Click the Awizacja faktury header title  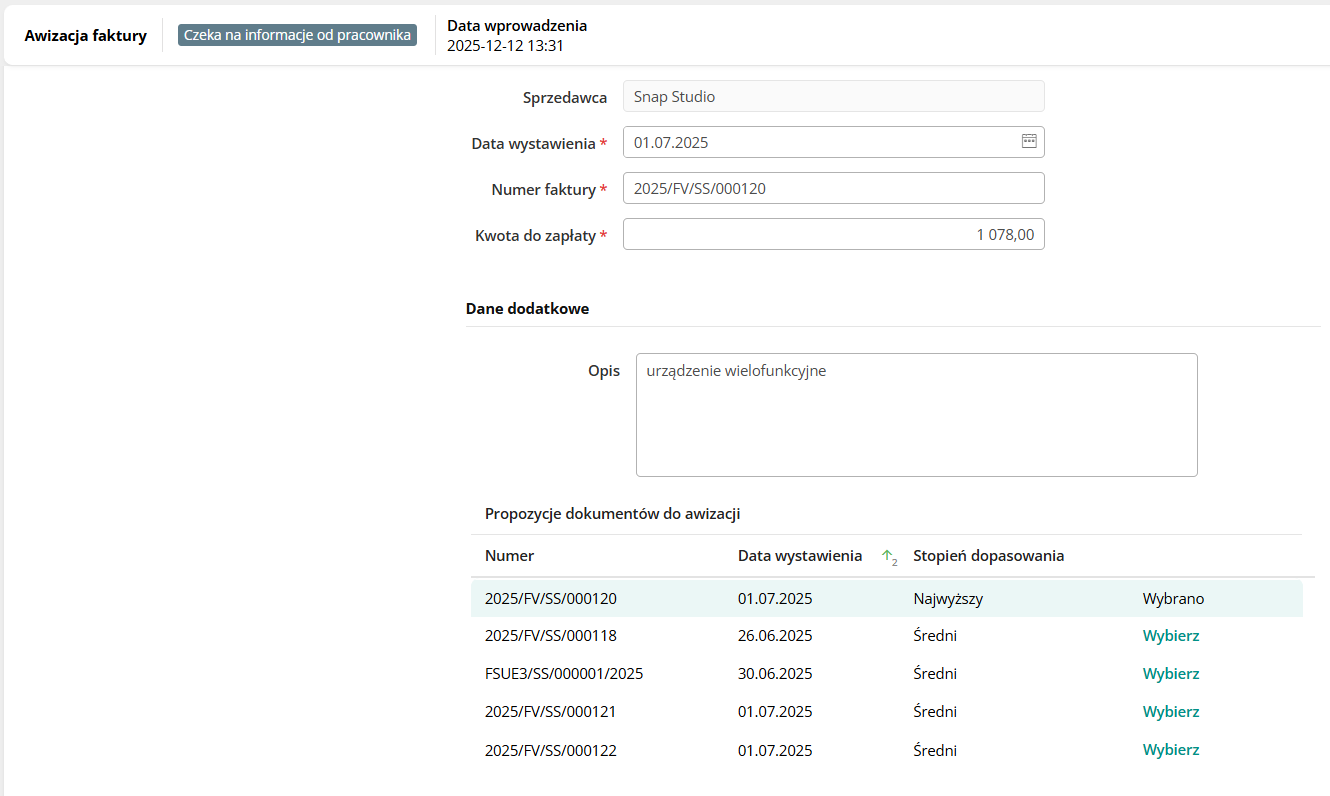coord(85,36)
